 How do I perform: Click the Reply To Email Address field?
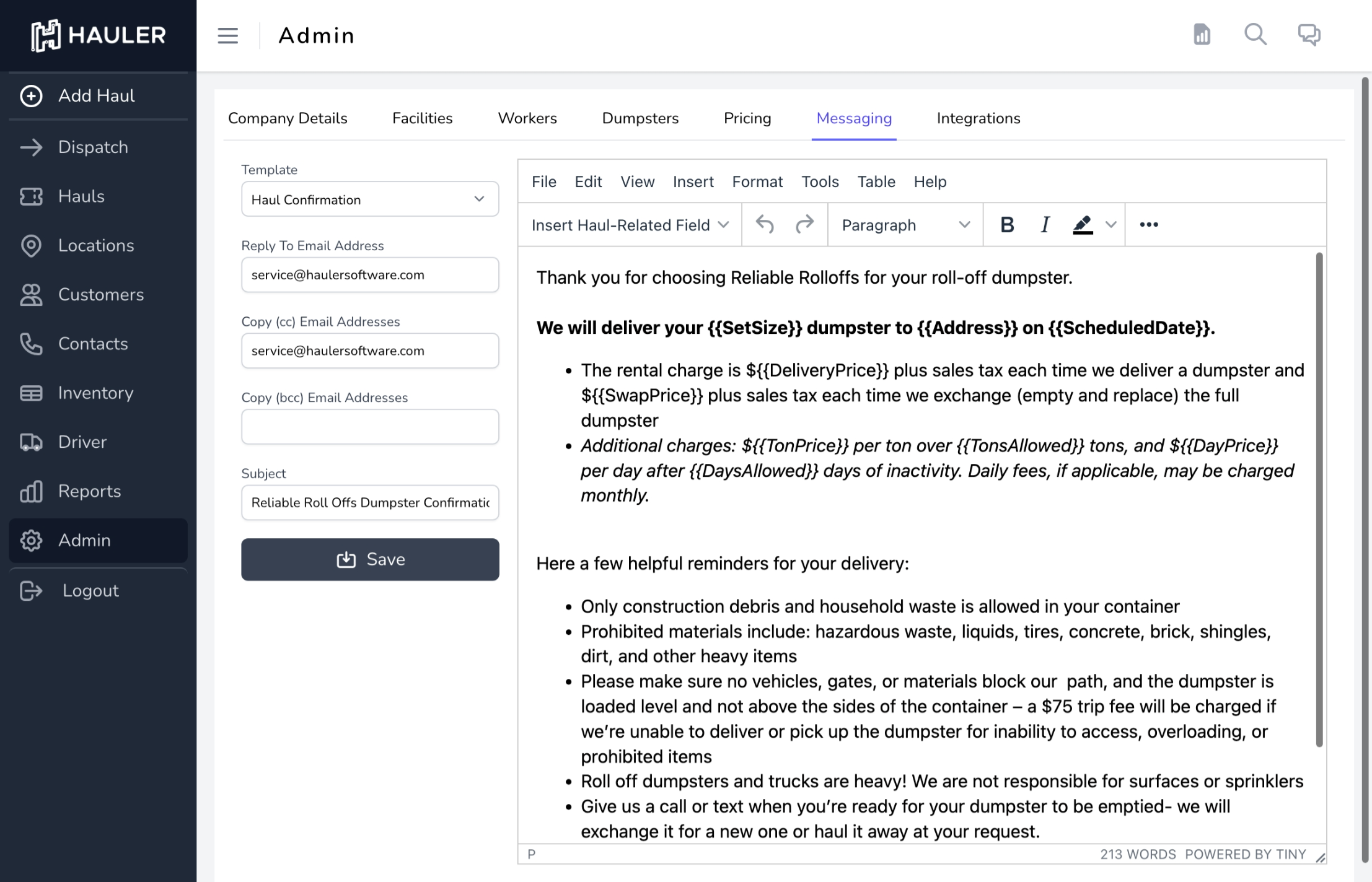tap(370, 275)
